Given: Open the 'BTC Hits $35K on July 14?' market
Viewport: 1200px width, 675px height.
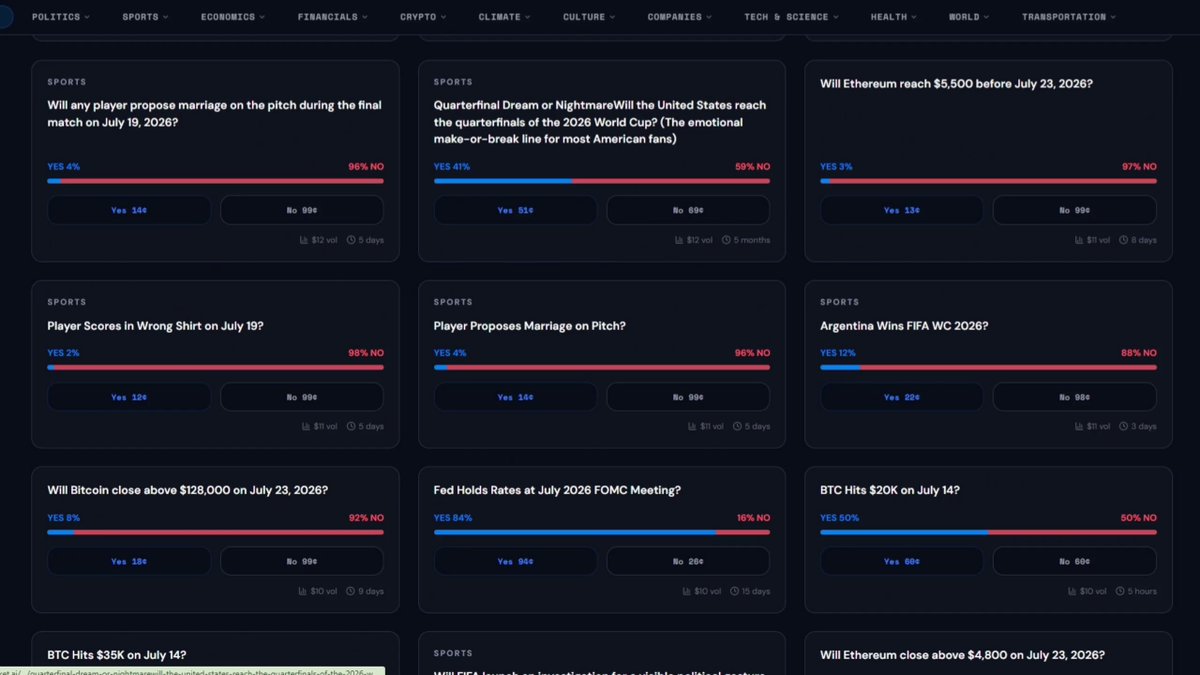Looking at the screenshot, I should (116, 655).
